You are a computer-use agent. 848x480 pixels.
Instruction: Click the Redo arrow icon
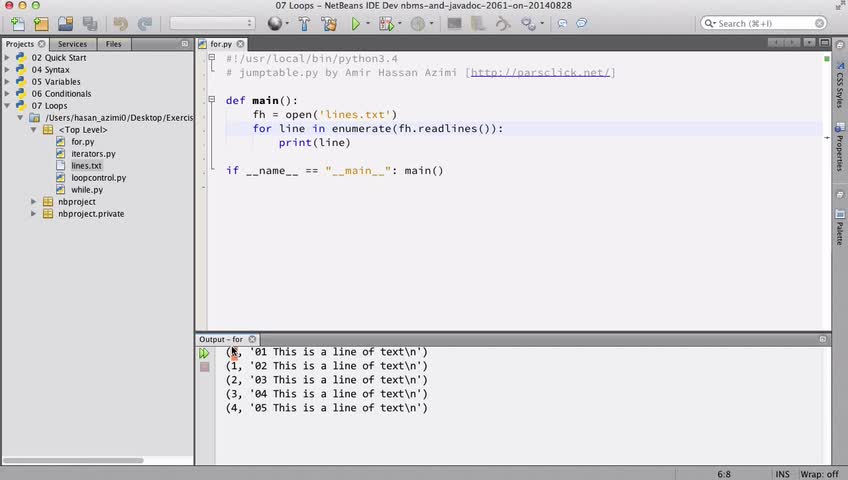[x=144, y=23]
